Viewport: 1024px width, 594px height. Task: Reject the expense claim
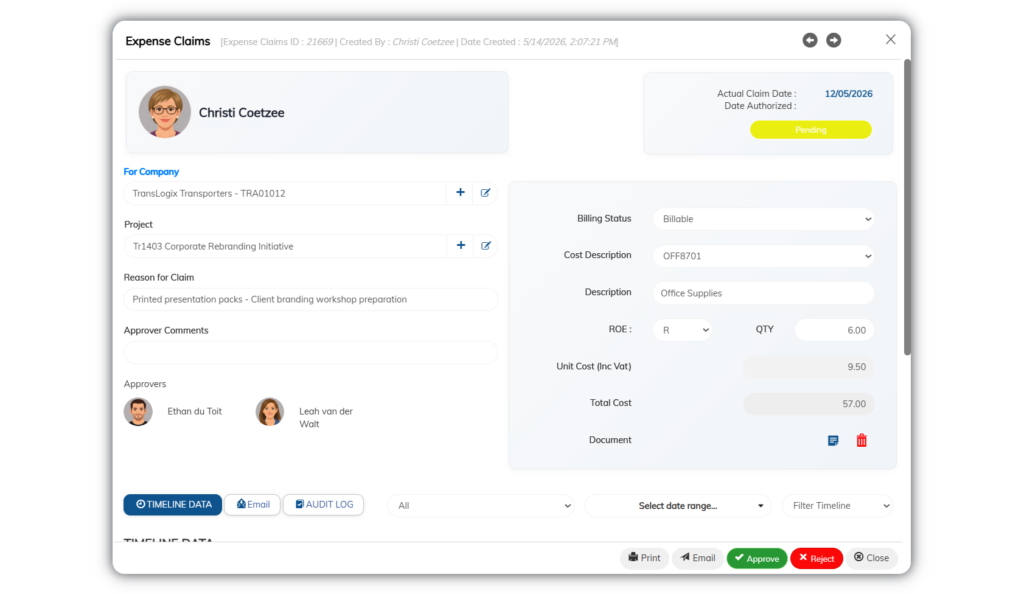point(816,558)
